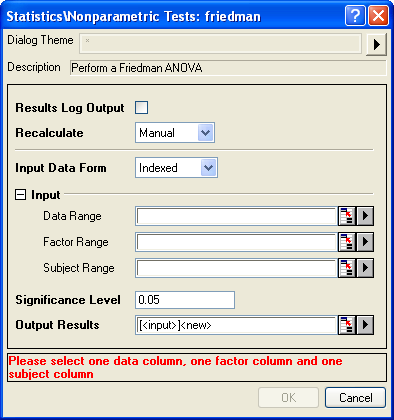Open the Subject Range arrow menu
The image size is (394, 420).
(365, 268)
